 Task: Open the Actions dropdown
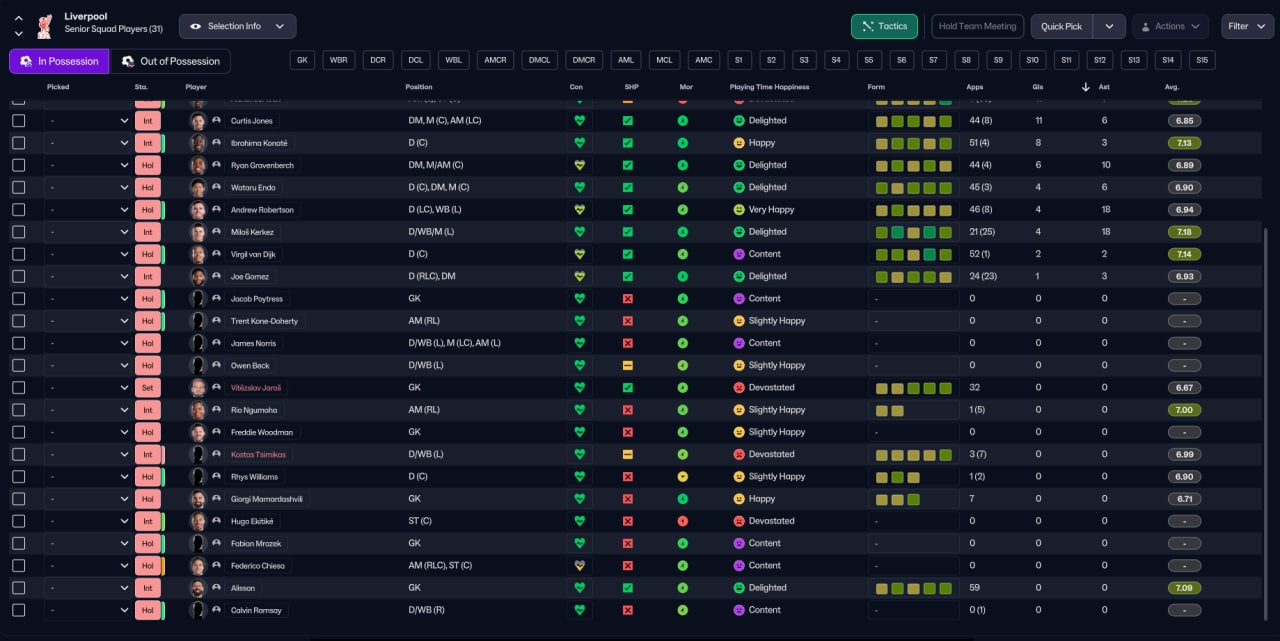pyautogui.click(x=1170, y=26)
